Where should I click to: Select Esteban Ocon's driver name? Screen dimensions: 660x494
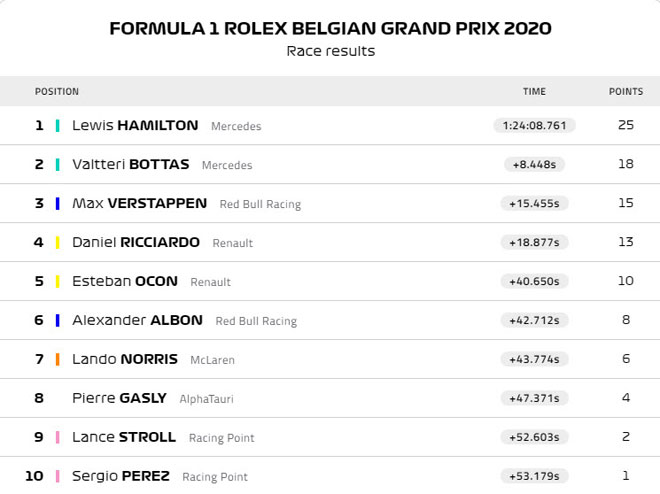point(125,281)
